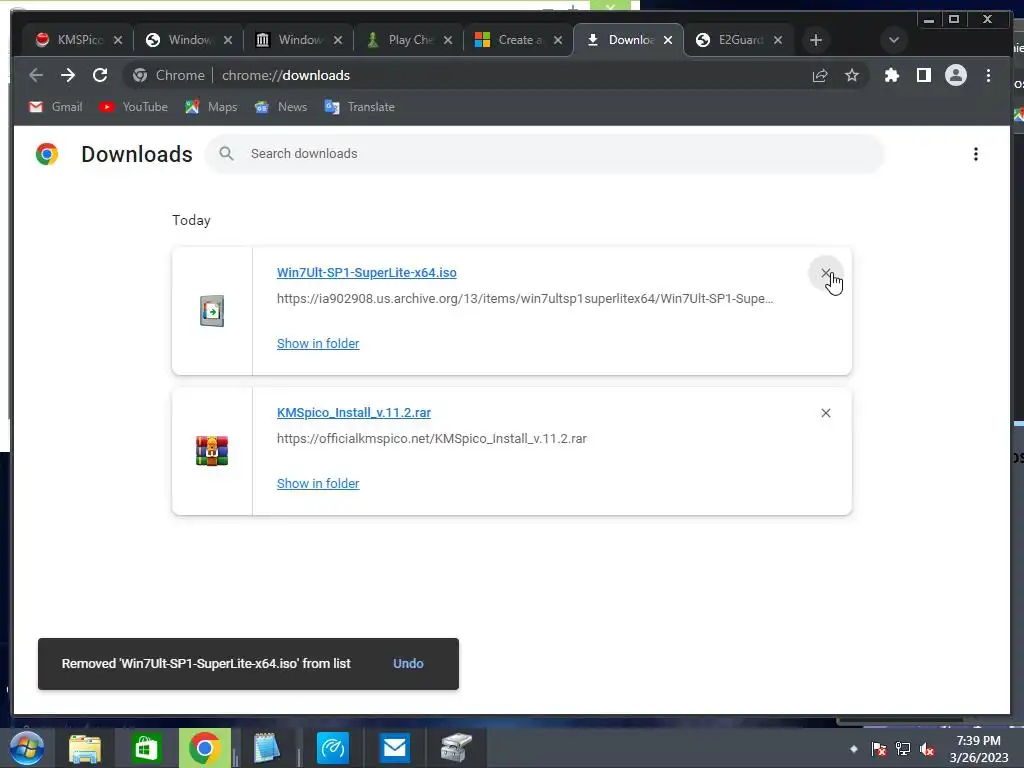Go forward with the arrow button

tap(68, 76)
